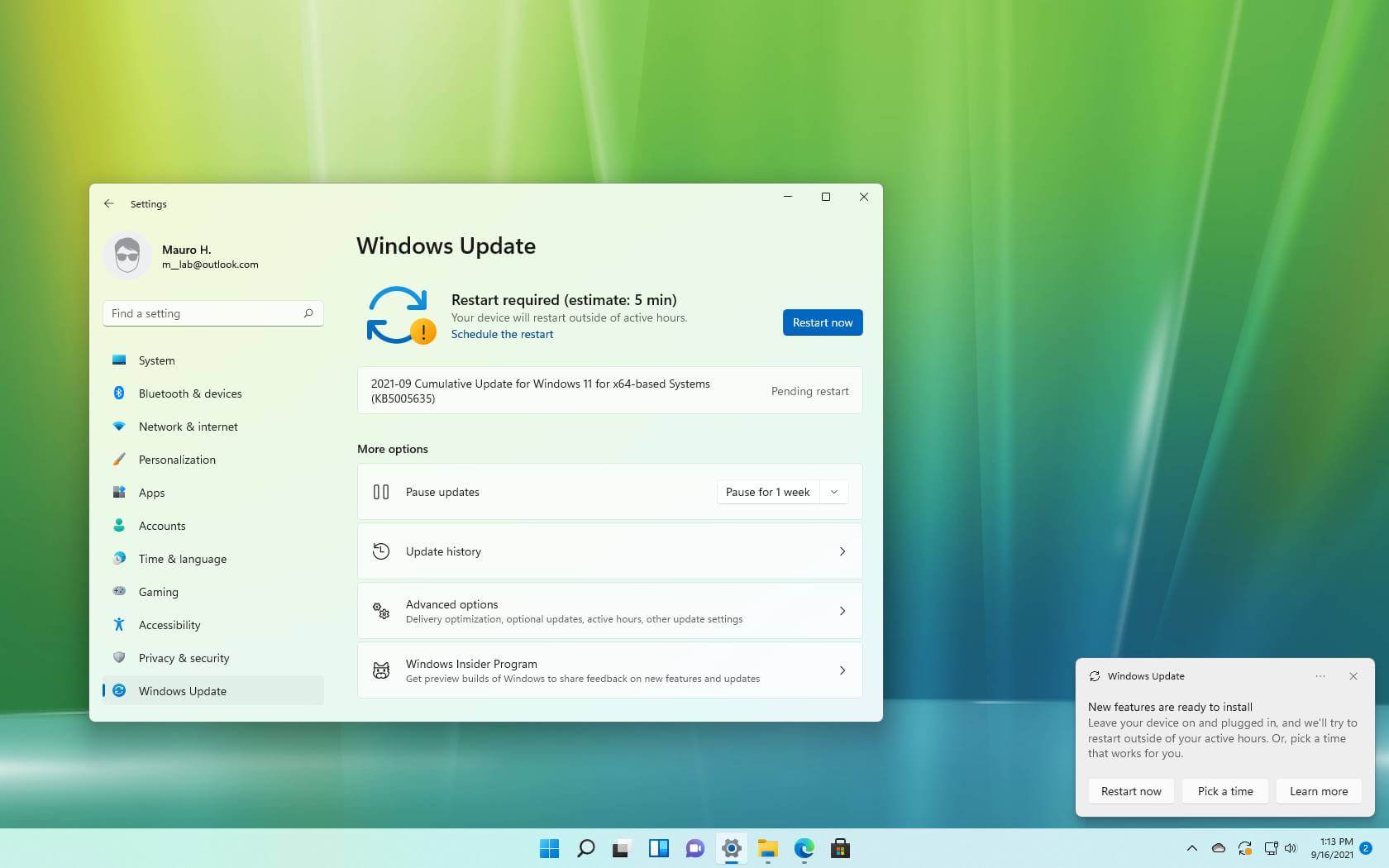This screenshot has height=868, width=1389.
Task: Launch Microsoft Store from the taskbar
Action: [840, 848]
